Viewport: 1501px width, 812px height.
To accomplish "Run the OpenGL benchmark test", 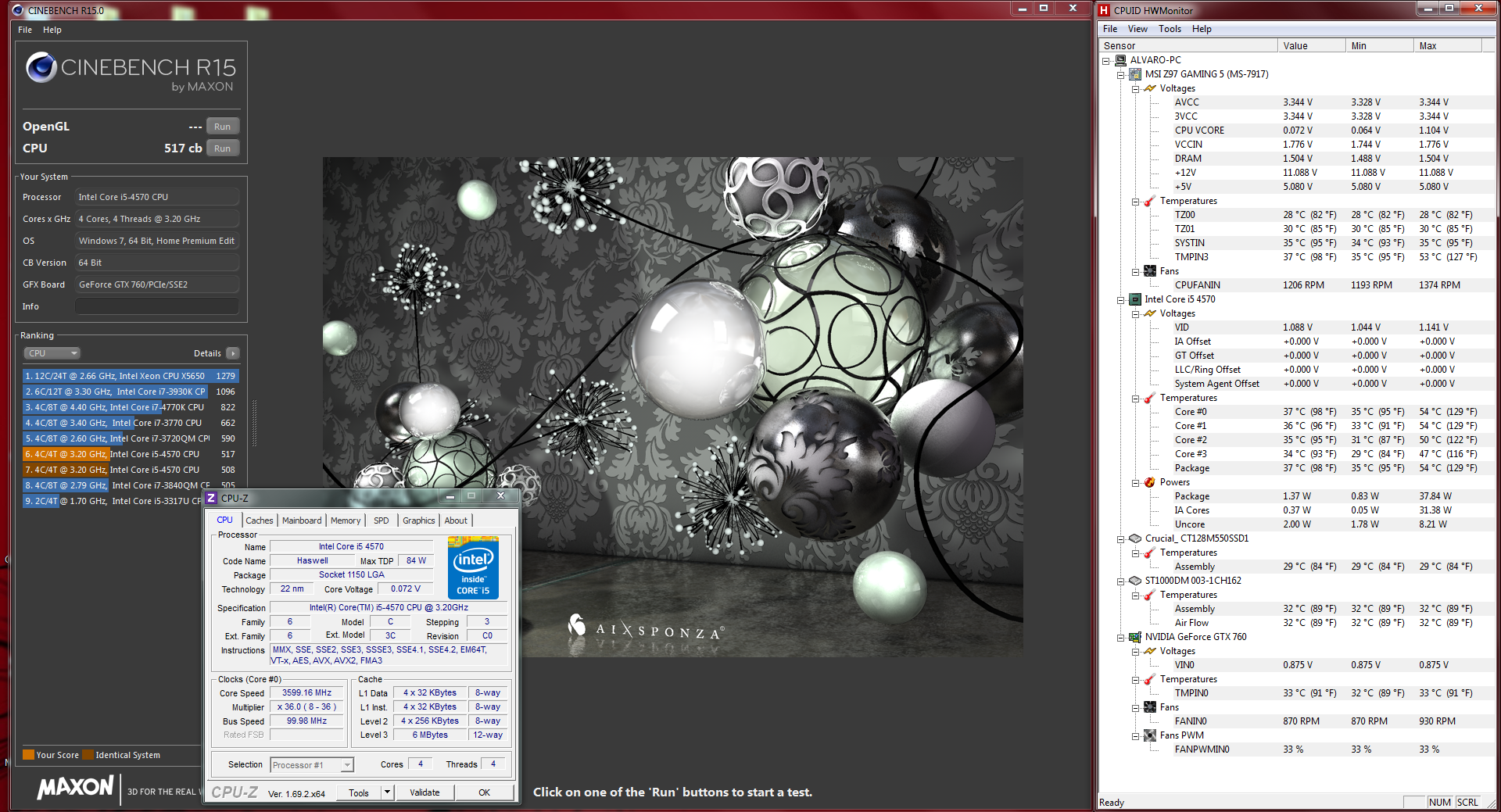I will point(222,127).
